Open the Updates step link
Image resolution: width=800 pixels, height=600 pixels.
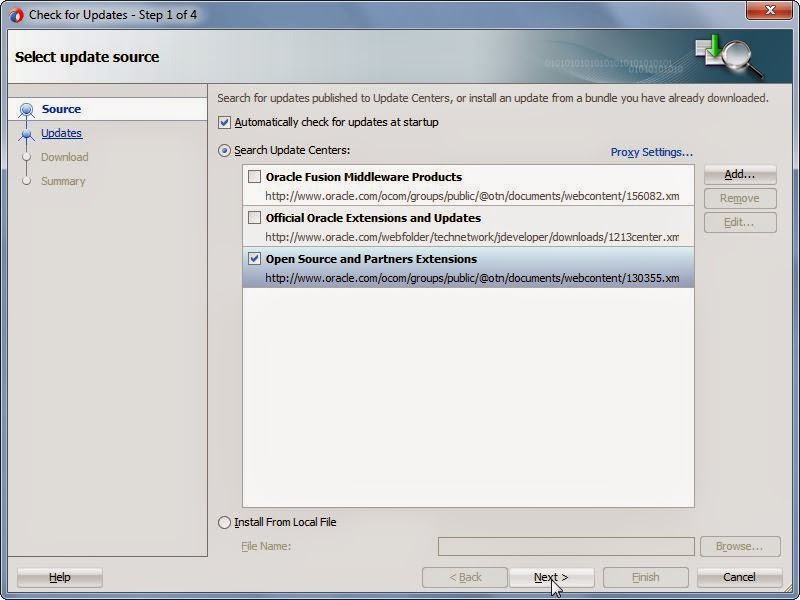[x=61, y=133]
